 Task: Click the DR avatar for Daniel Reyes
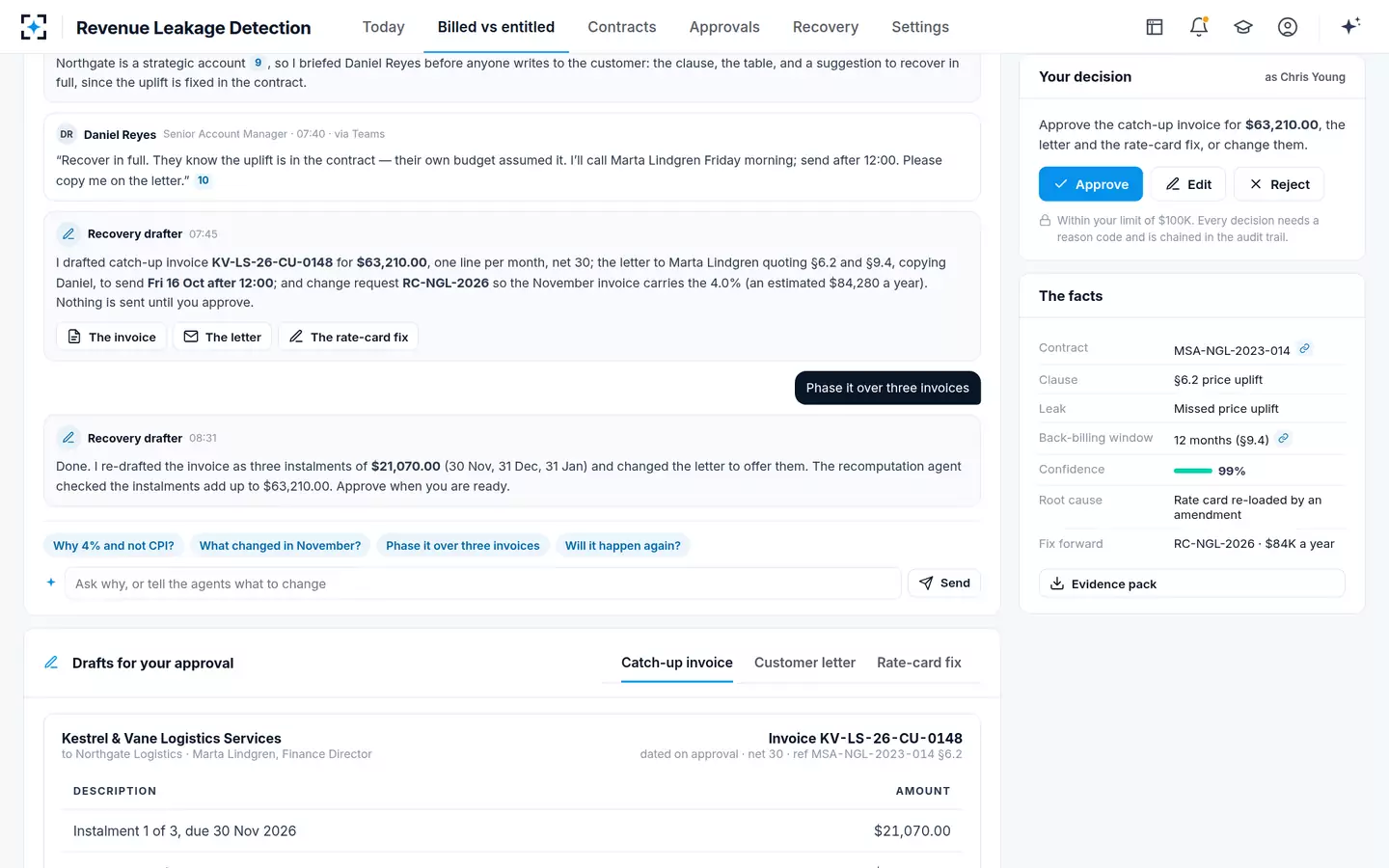[x=67, y=134]
